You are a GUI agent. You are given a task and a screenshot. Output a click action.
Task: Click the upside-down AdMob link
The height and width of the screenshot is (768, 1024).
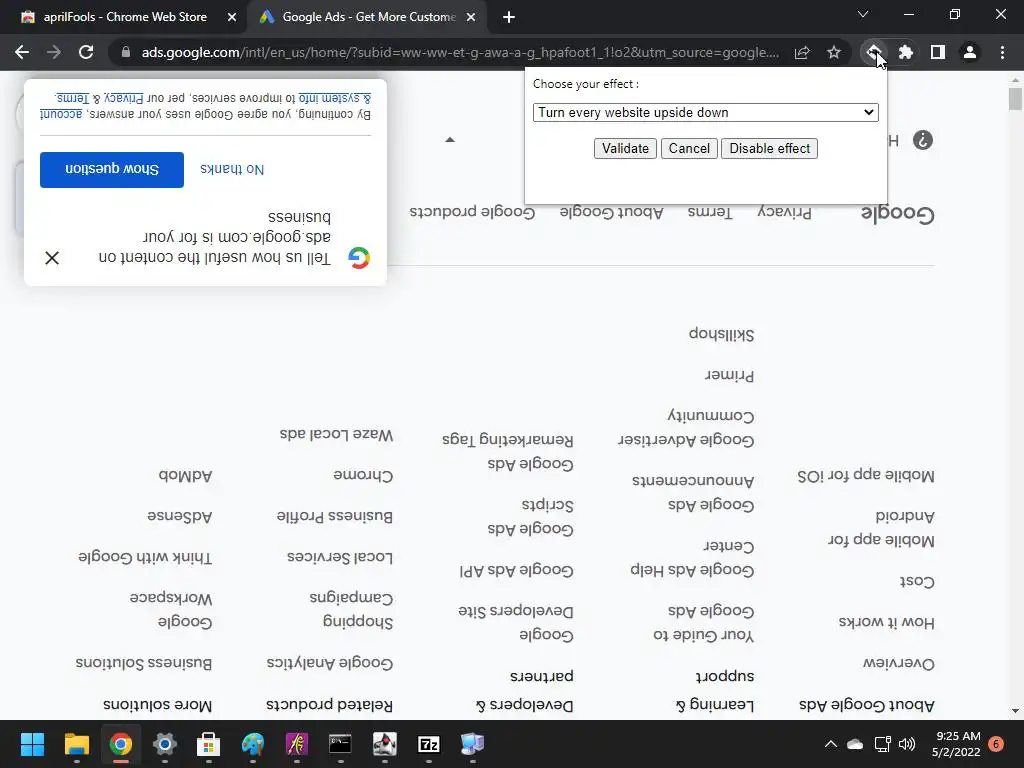[x=185, y=475]
